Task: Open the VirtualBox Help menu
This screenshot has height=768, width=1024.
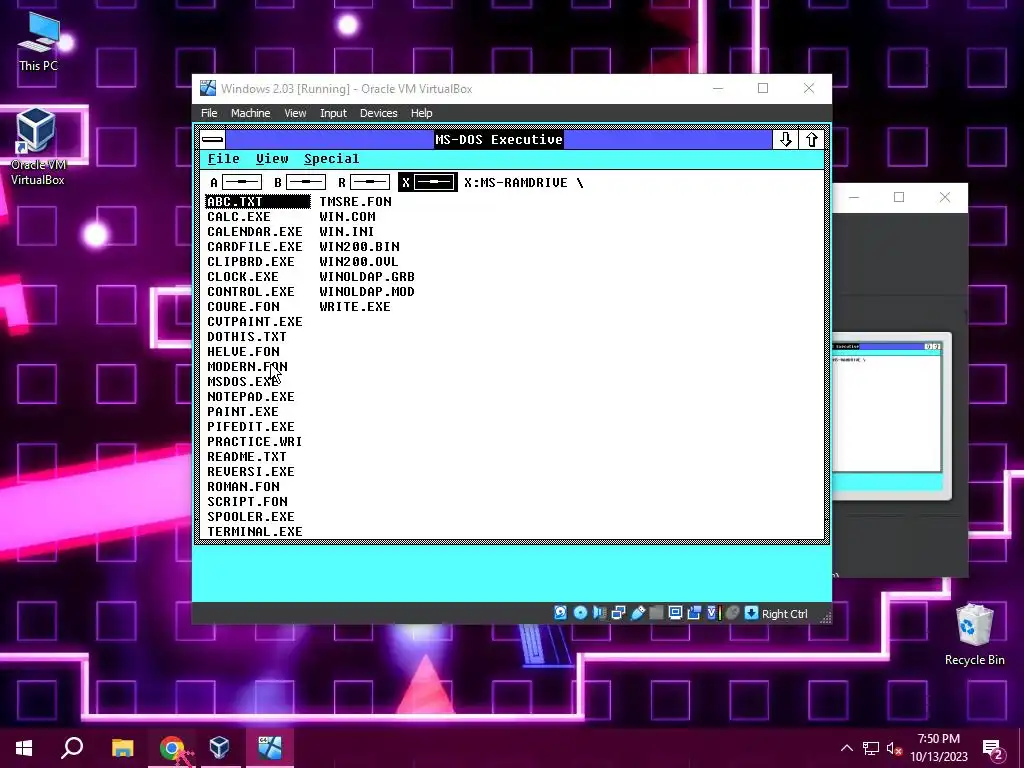Action: 421,113
